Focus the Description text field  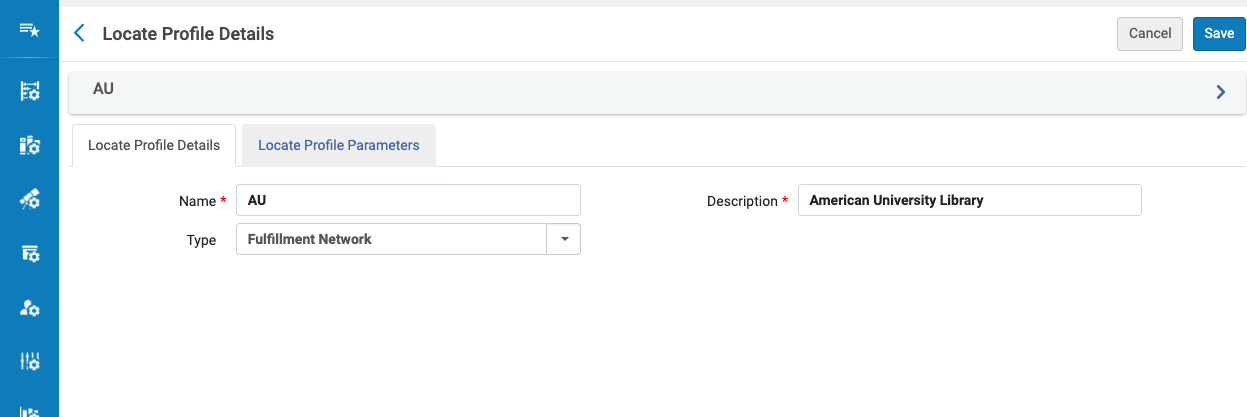(969, 200)
